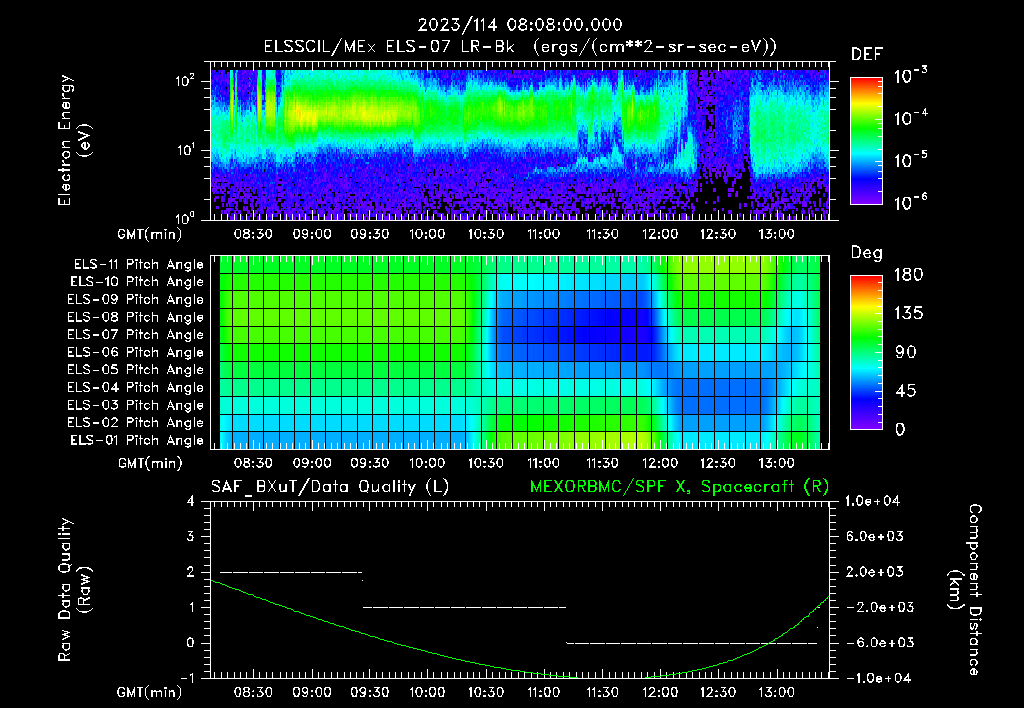The width and height of the screenshot is (1024, 708).
Task: Click 10^-3 tick on DEF color bar
Action: 911,76
